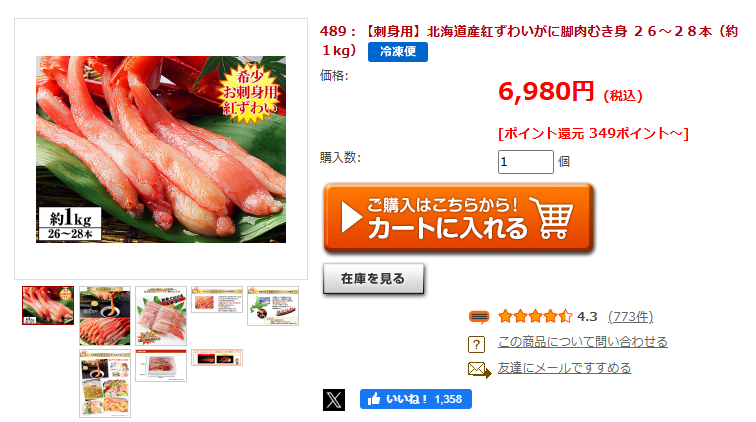Click the blue 冷凍便 badge
The image size is (756, 422).
[x=398, y=52]
